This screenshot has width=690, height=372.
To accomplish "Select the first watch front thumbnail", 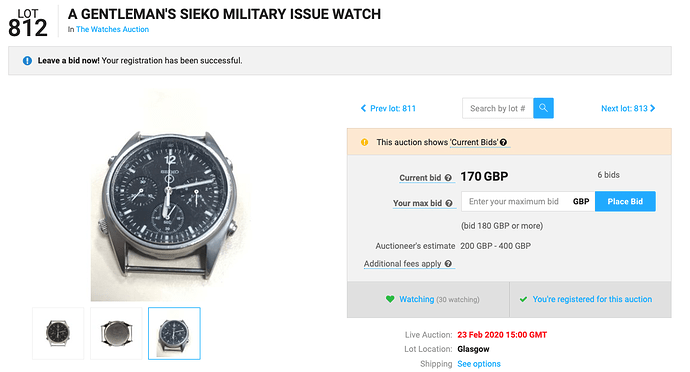I will click(x=58, y=333).
